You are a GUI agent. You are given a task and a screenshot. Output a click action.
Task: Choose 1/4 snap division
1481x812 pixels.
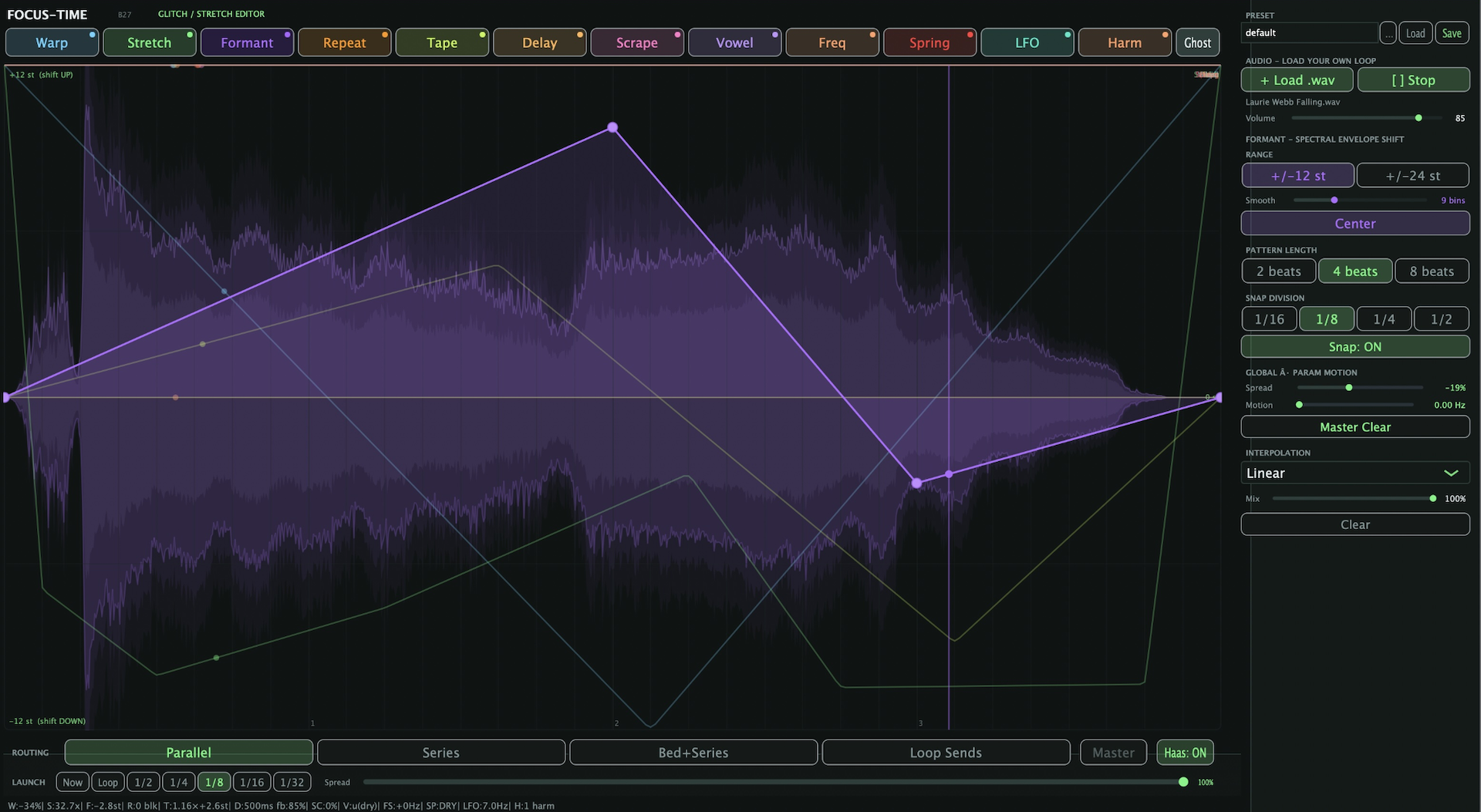click(1384, 319)
